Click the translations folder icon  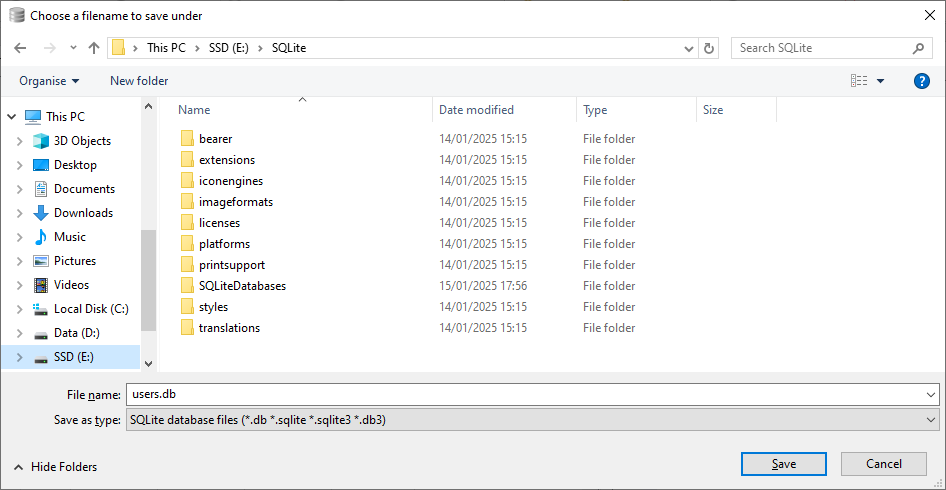[187, 328]
